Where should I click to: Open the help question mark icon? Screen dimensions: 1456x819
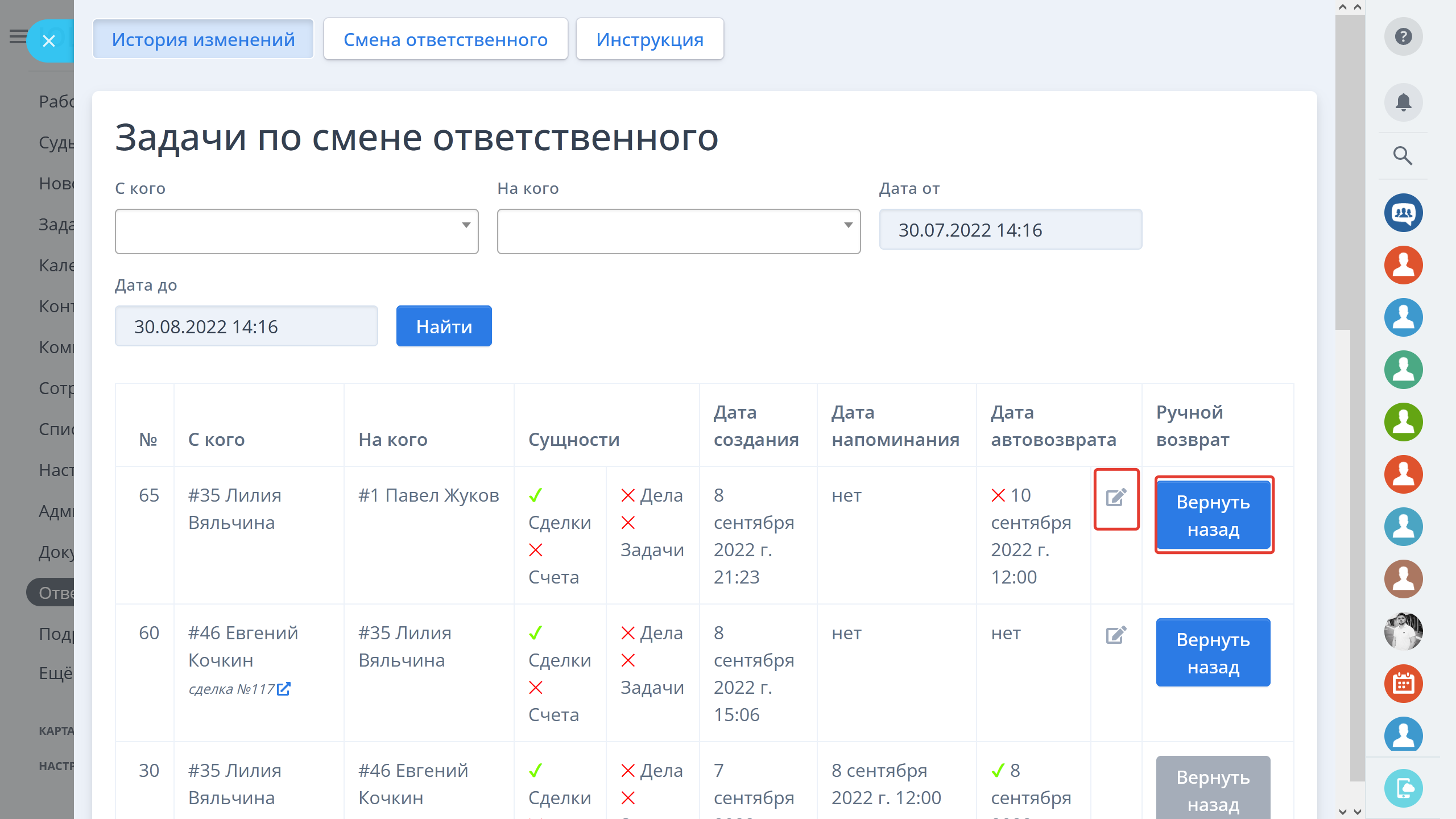coord(1403,37)
